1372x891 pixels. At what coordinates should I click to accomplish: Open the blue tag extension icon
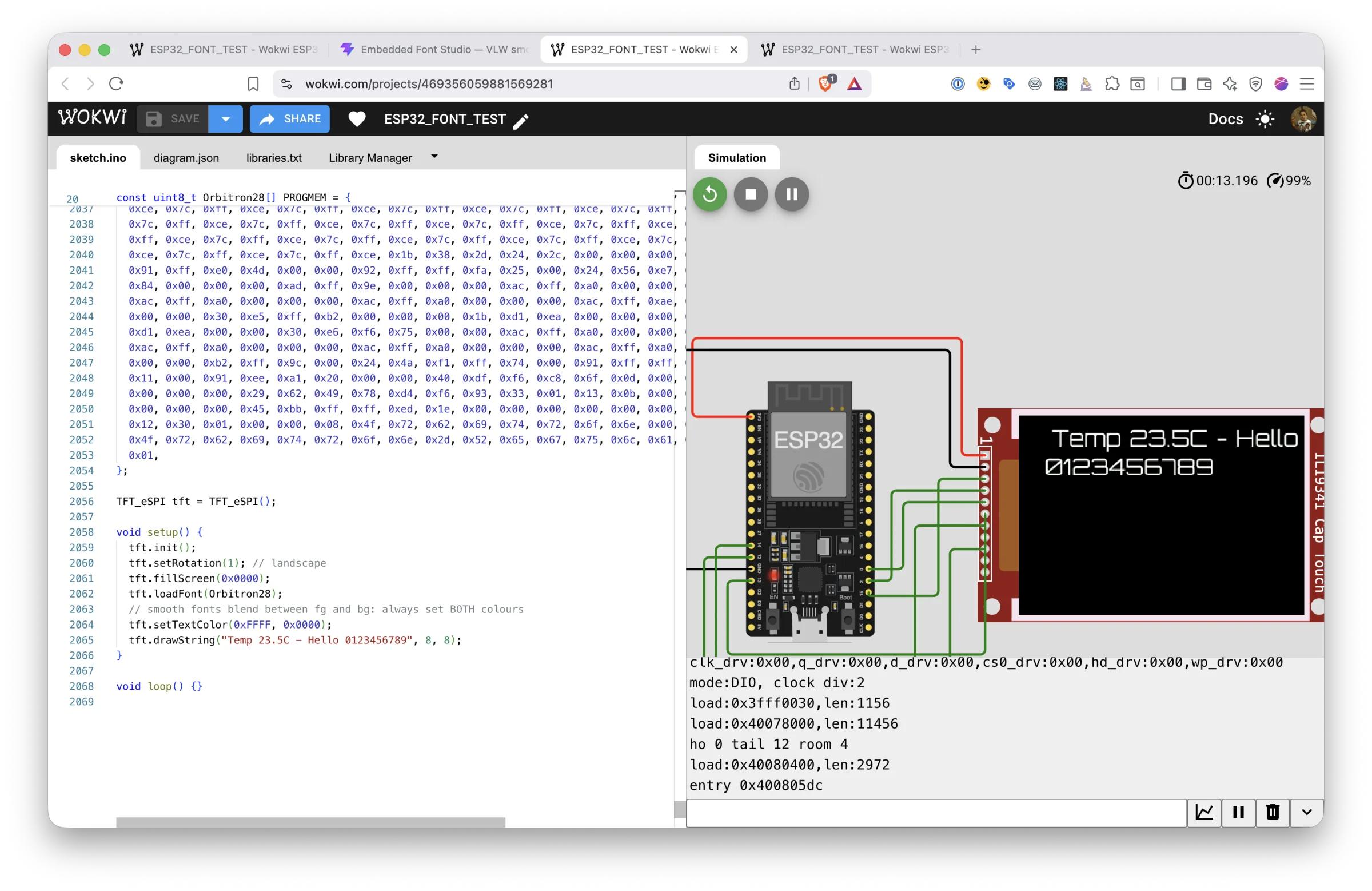click(1009, 84)
